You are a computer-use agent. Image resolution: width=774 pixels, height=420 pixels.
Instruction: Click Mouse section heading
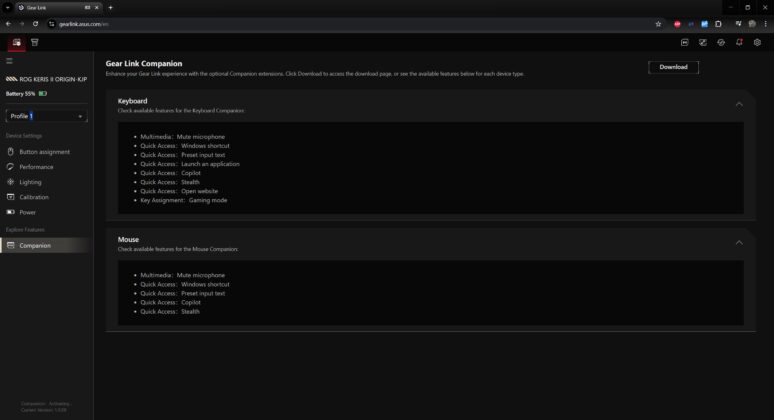click(128, 239)
